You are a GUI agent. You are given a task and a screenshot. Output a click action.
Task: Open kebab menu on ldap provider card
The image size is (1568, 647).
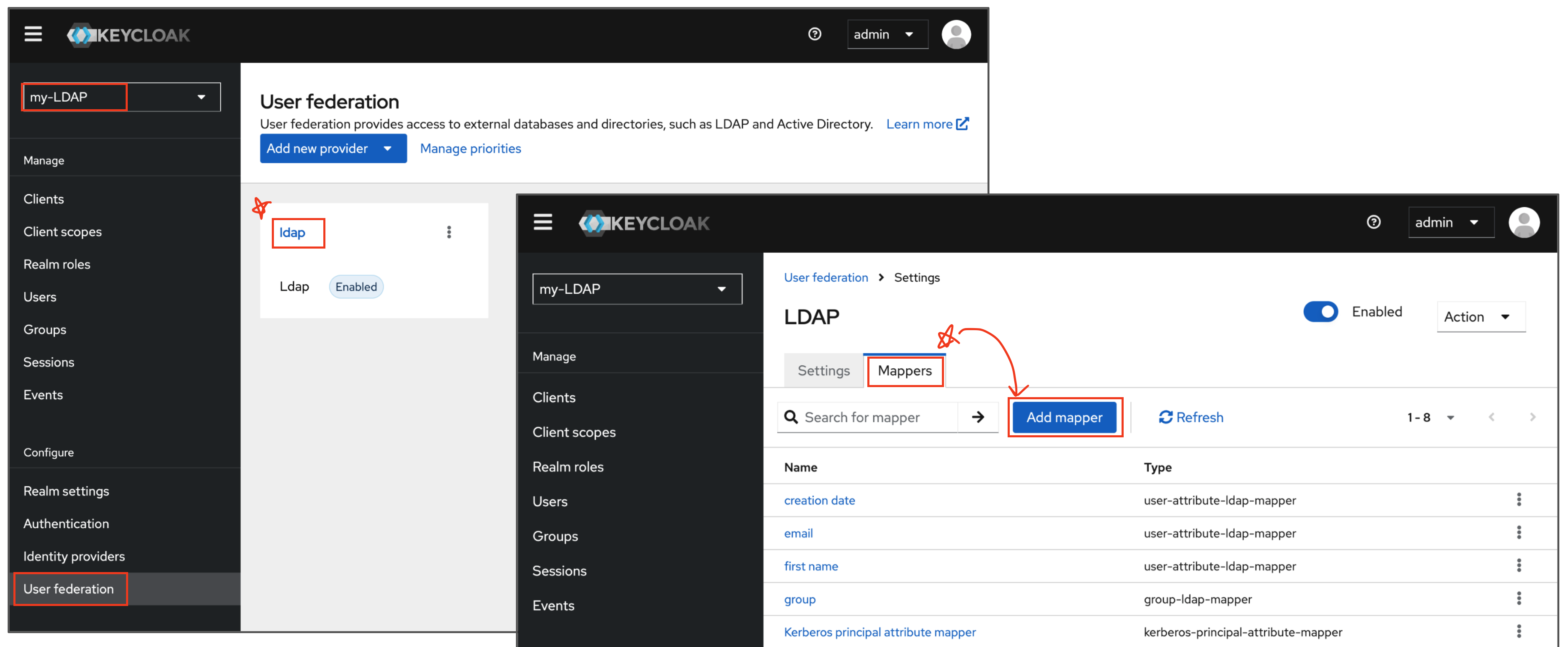[x=449, y=232]
